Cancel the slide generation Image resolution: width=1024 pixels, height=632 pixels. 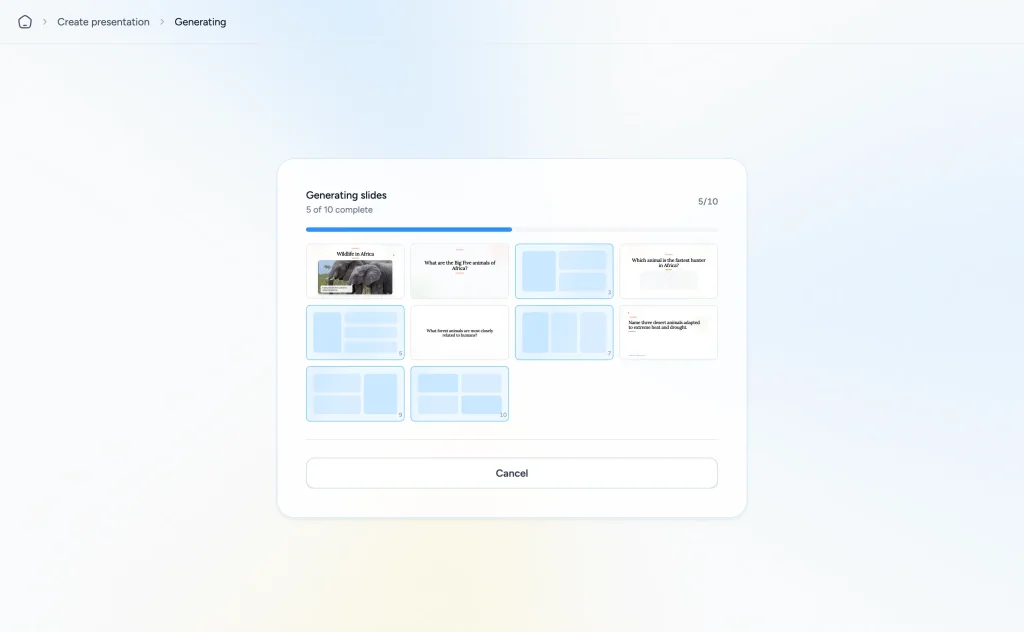point(511,473)
